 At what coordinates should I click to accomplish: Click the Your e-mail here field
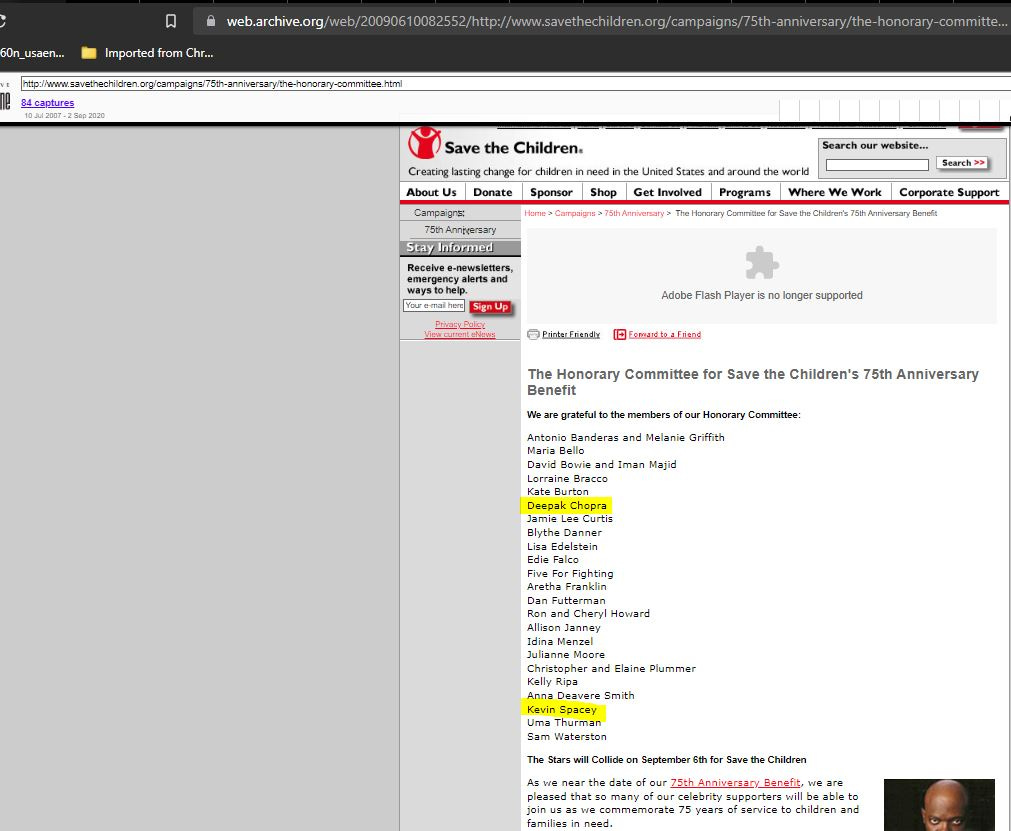pyautogui.click(x=434, y=306)
